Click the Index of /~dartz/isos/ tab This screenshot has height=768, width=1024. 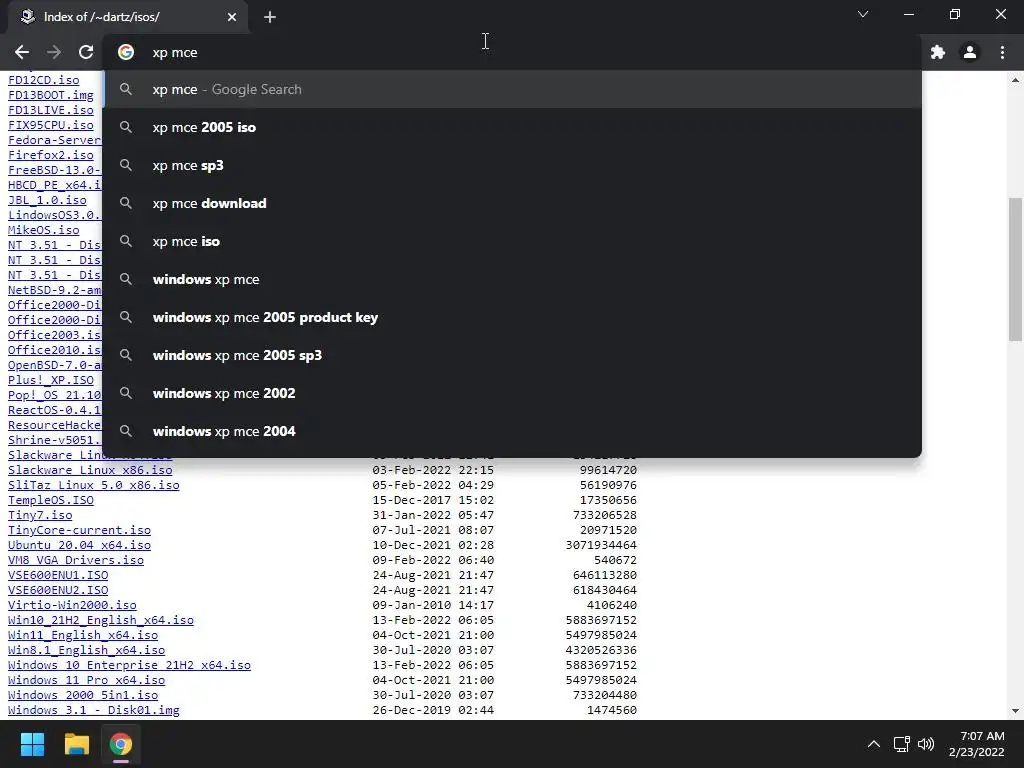click(128, 17)
